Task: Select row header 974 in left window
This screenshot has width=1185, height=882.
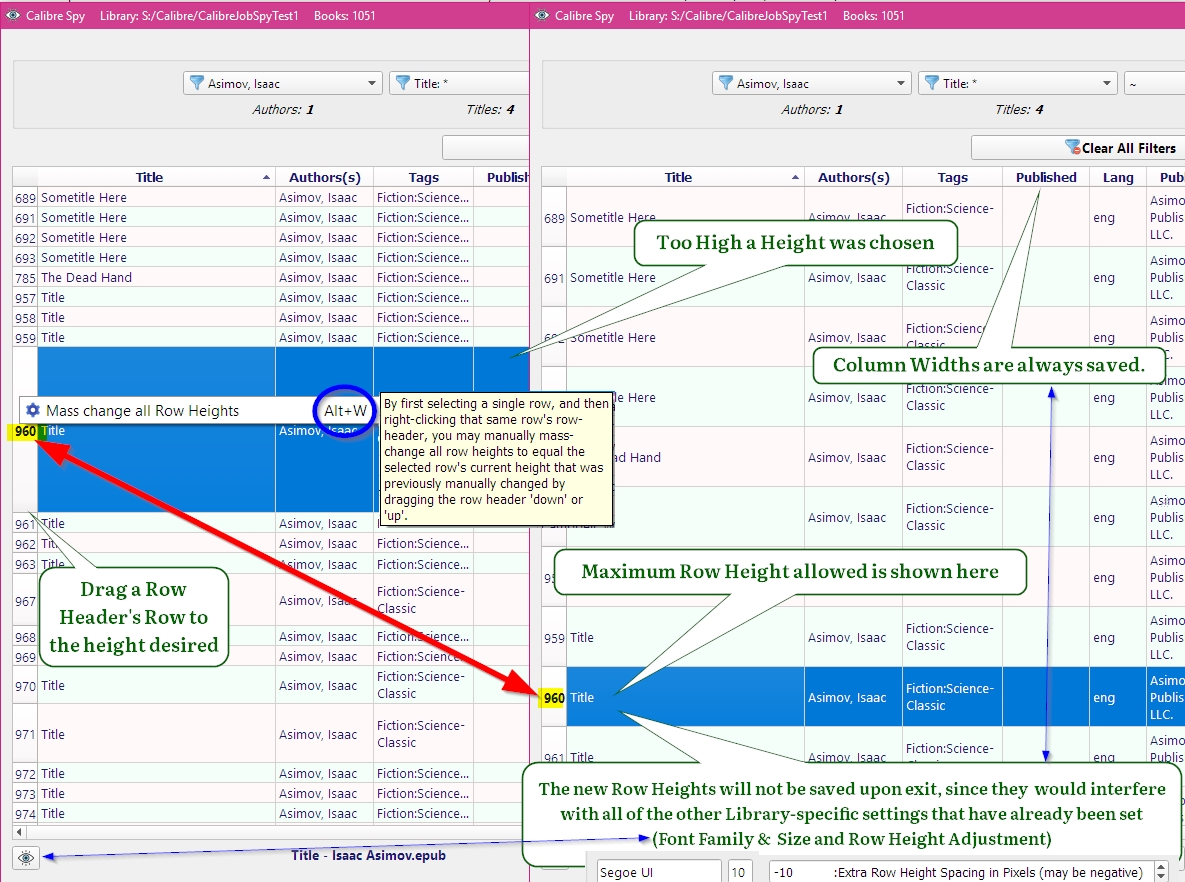Action: 25,814
